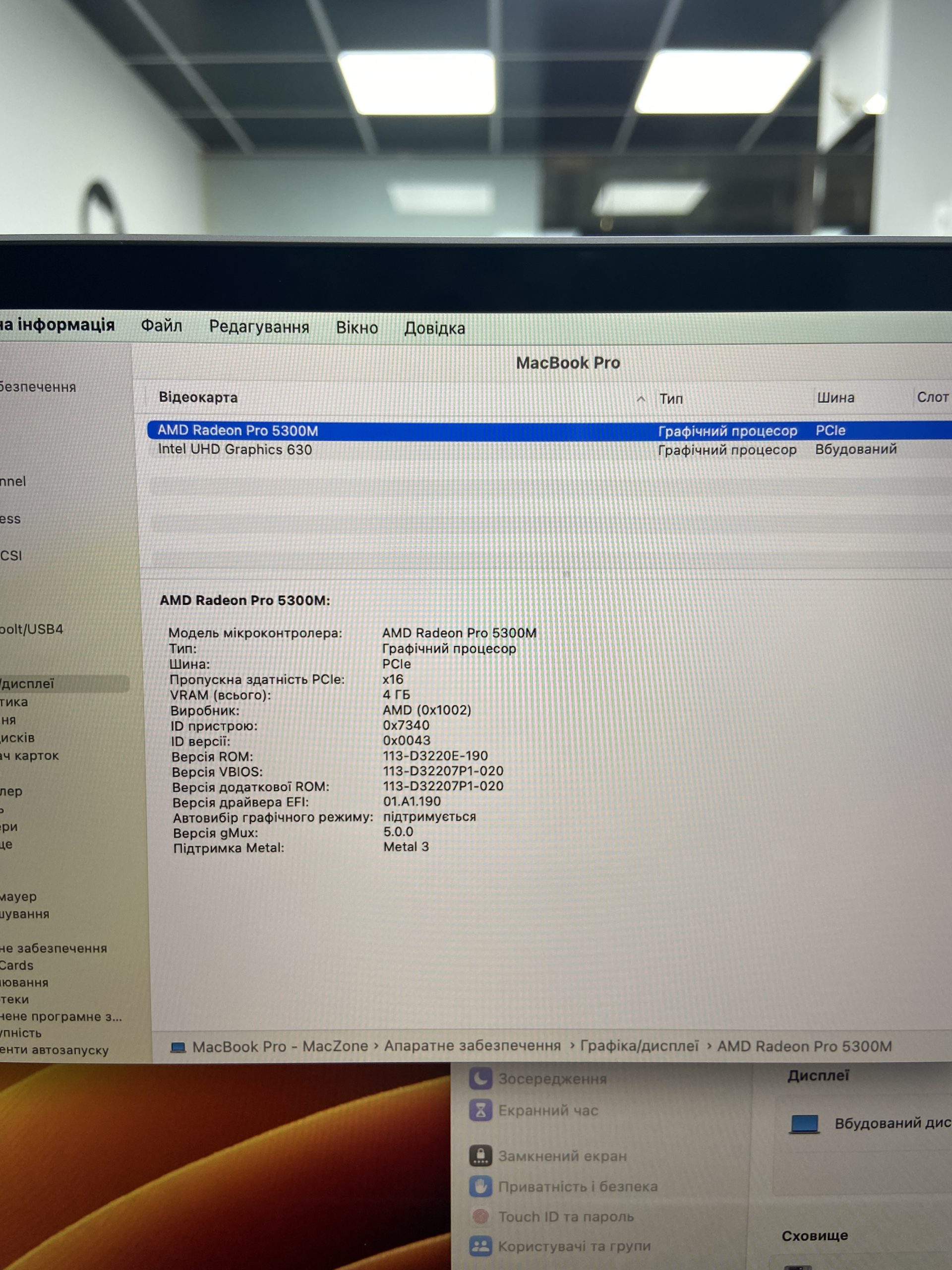Click AMD Radeon Pro 5300M in path bar

[805, 1047]
